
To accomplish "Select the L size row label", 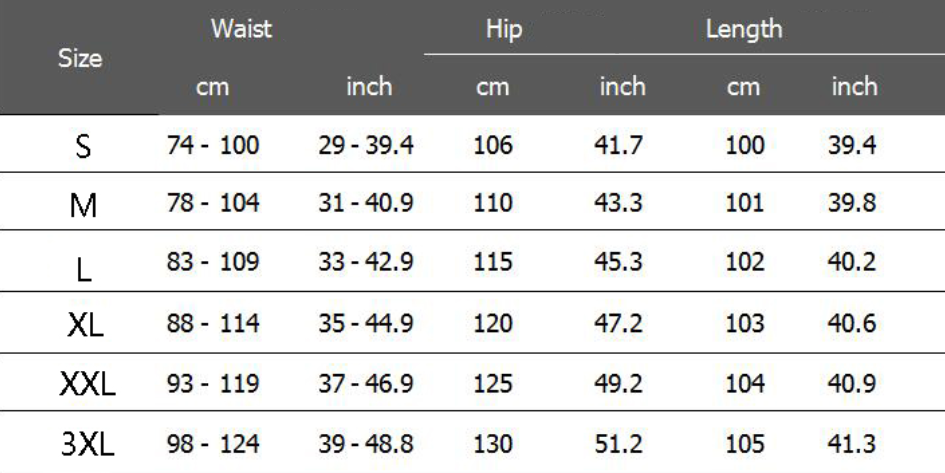I will point(83,265).
